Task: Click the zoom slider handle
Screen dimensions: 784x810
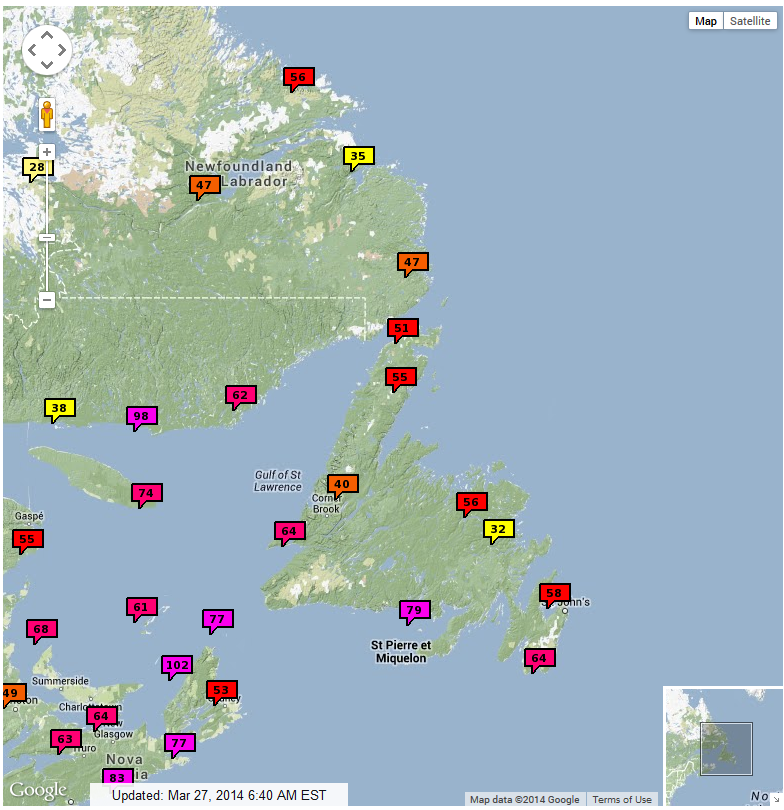Action: click(x=47, y=237)
